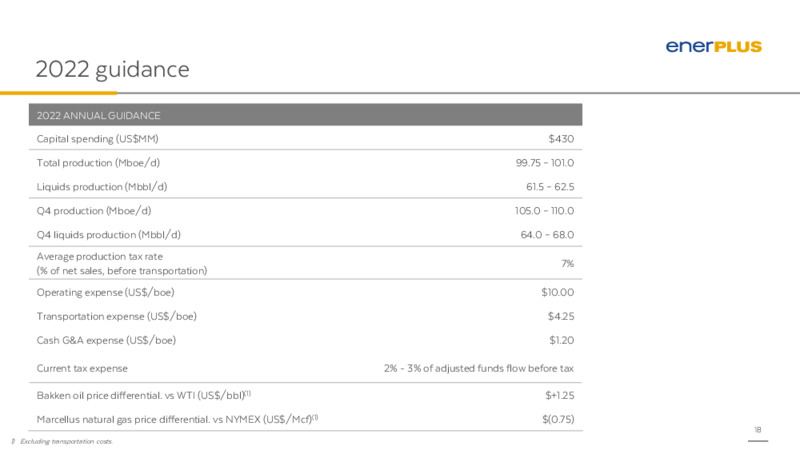This screenshot has width=800, height=450.
Task: Select the Q4 liquids production (Mbbl/d) label
Action: coord(109,235)
